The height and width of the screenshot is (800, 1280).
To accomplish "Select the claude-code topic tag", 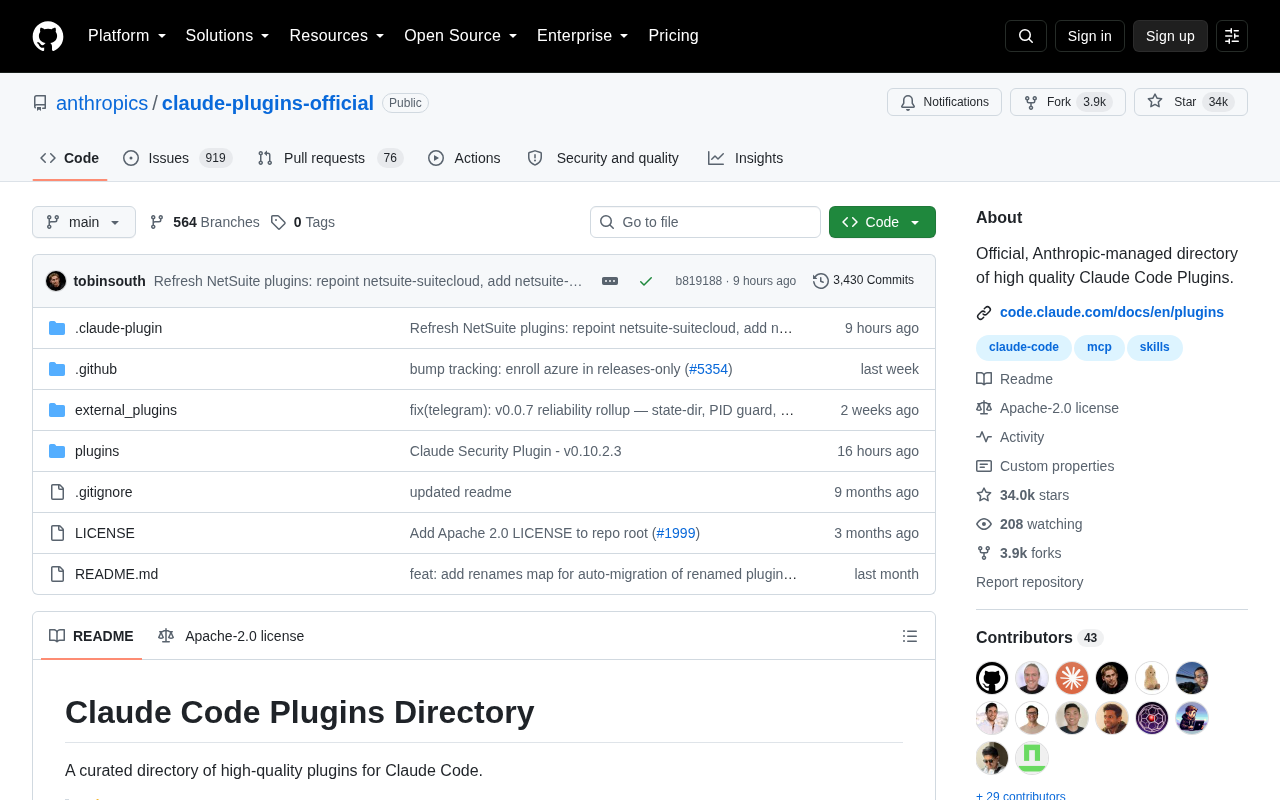I will coord(1024,347).
